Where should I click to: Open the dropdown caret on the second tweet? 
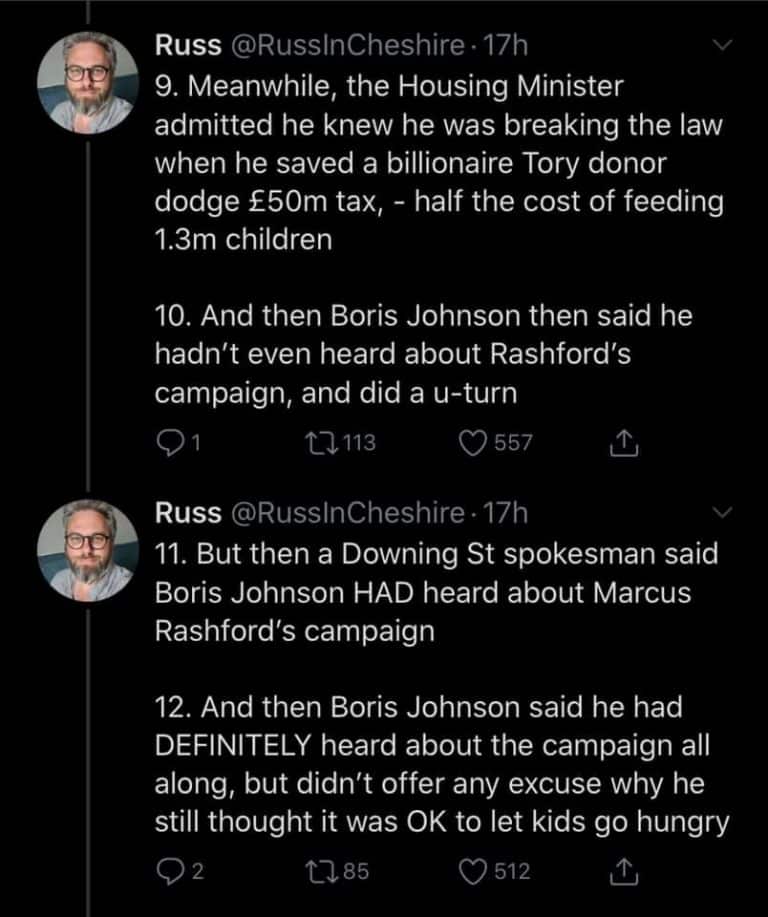pos(722,513)
